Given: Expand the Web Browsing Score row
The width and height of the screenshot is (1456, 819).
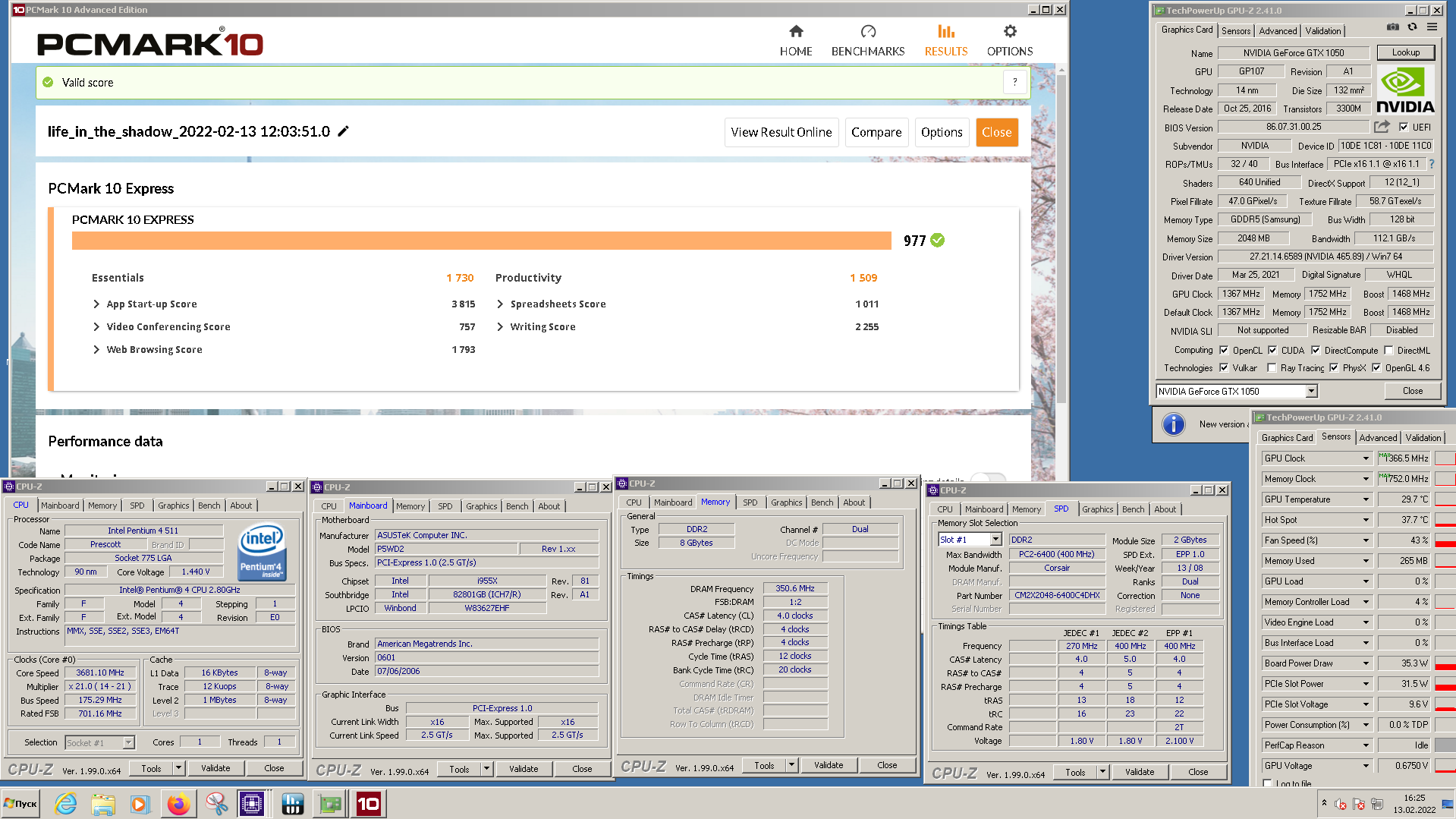Looking at the screenshot, I should coord(96,349).
